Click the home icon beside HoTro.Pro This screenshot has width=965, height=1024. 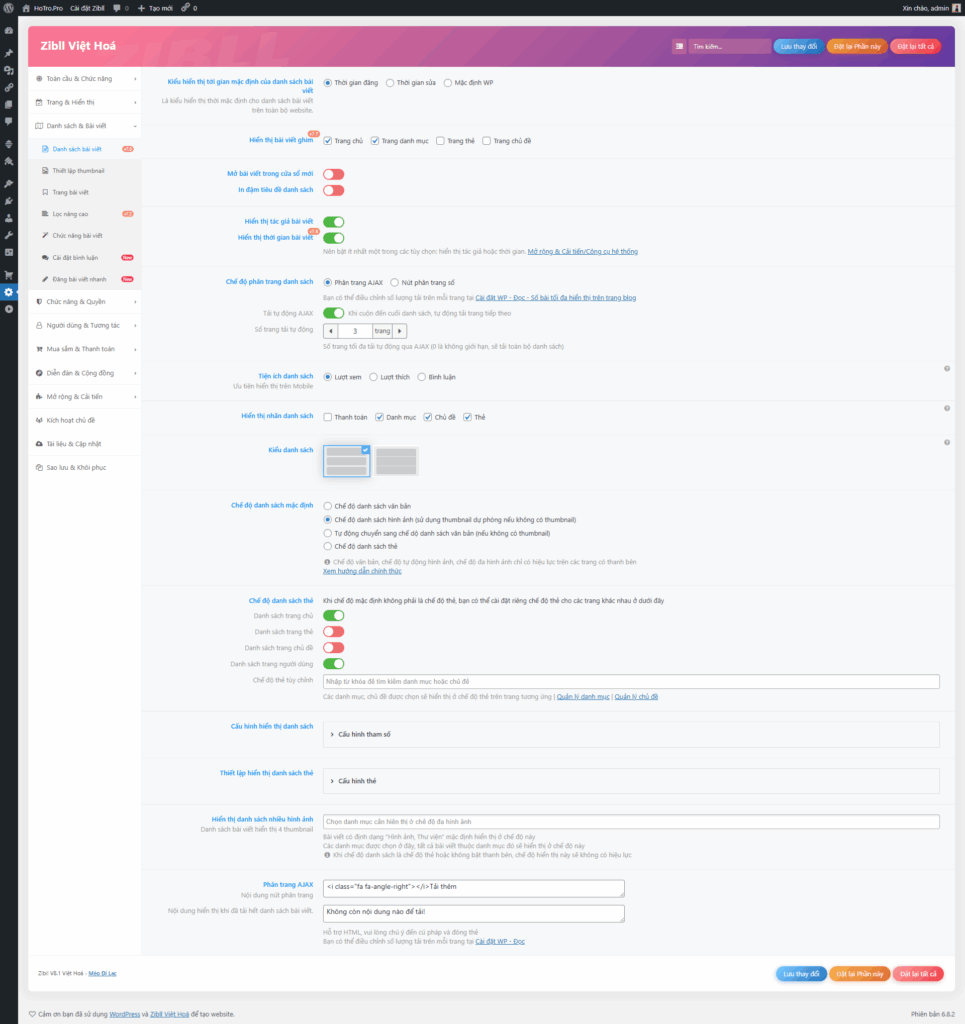pyautogui.click(x=26, y=8)
